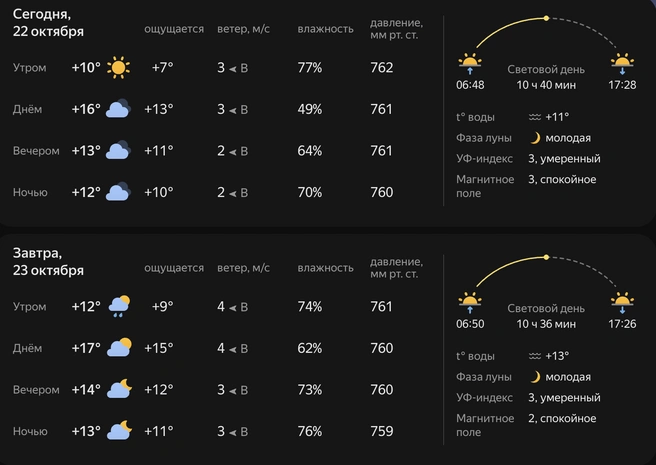Click the night moon-cloud icon for tomorrow's night
This screenshot has height=465, width=656.
tap(120, 431)
